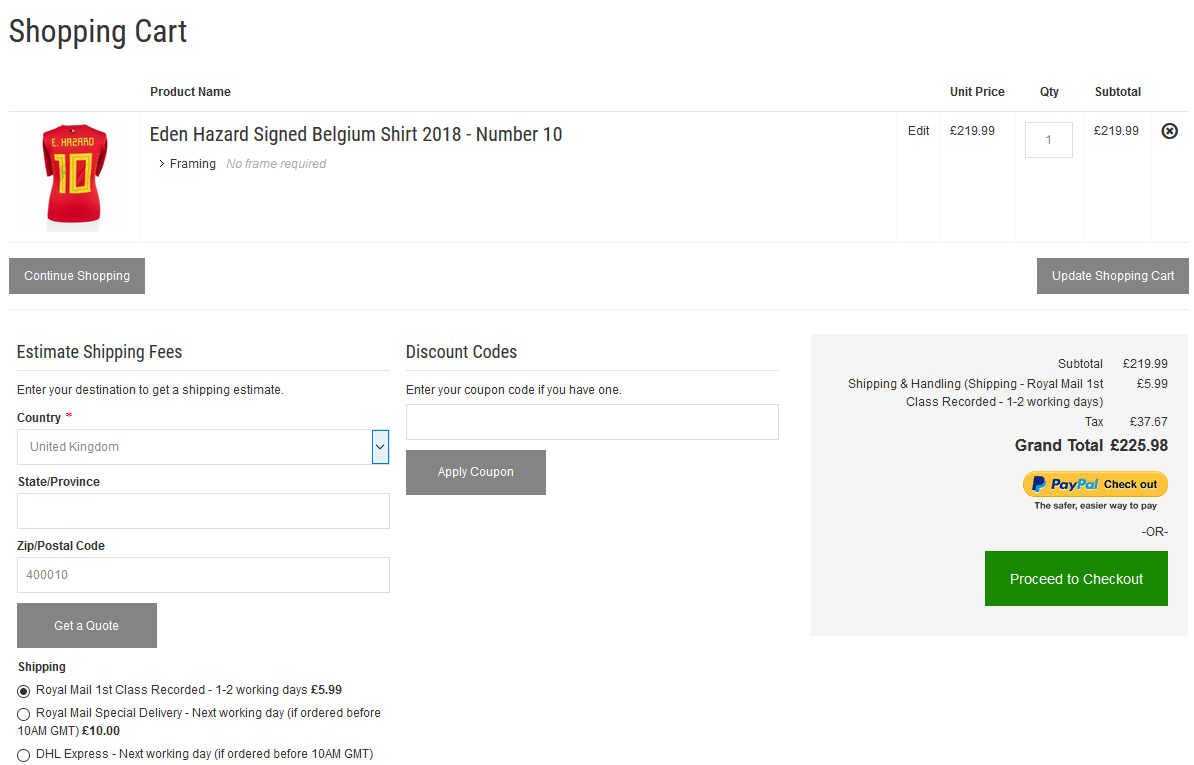Open the Country dropdown

coord(203,447)
